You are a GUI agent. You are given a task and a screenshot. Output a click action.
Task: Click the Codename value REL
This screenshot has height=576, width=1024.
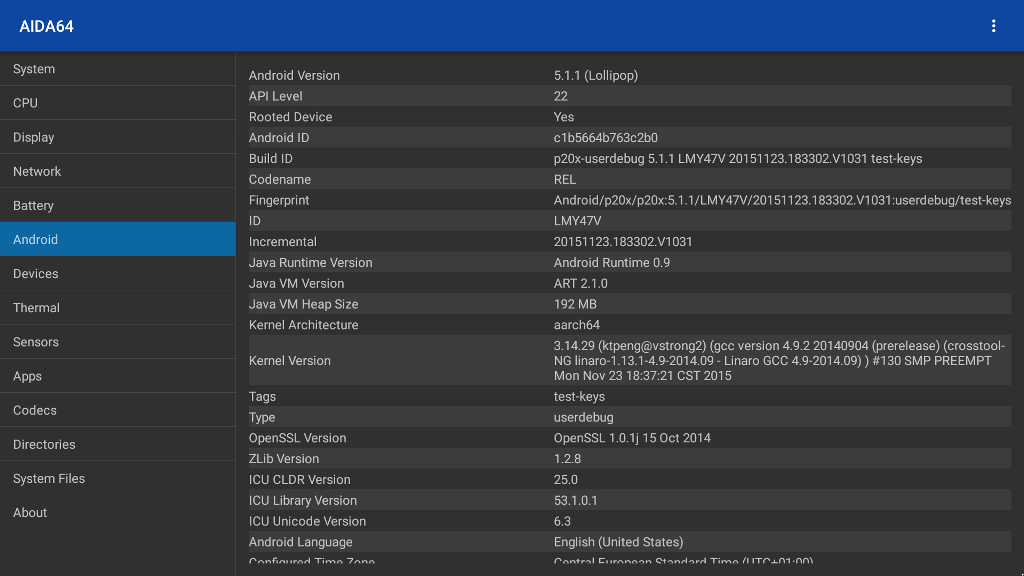click(565, 180)
